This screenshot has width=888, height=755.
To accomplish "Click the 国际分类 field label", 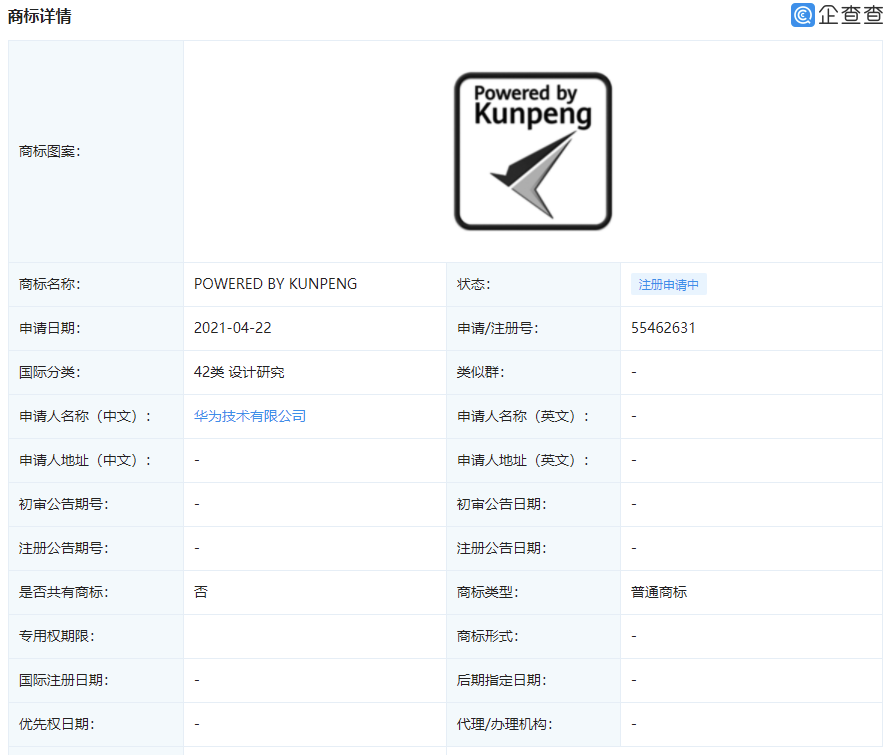I will coord(49,372).
